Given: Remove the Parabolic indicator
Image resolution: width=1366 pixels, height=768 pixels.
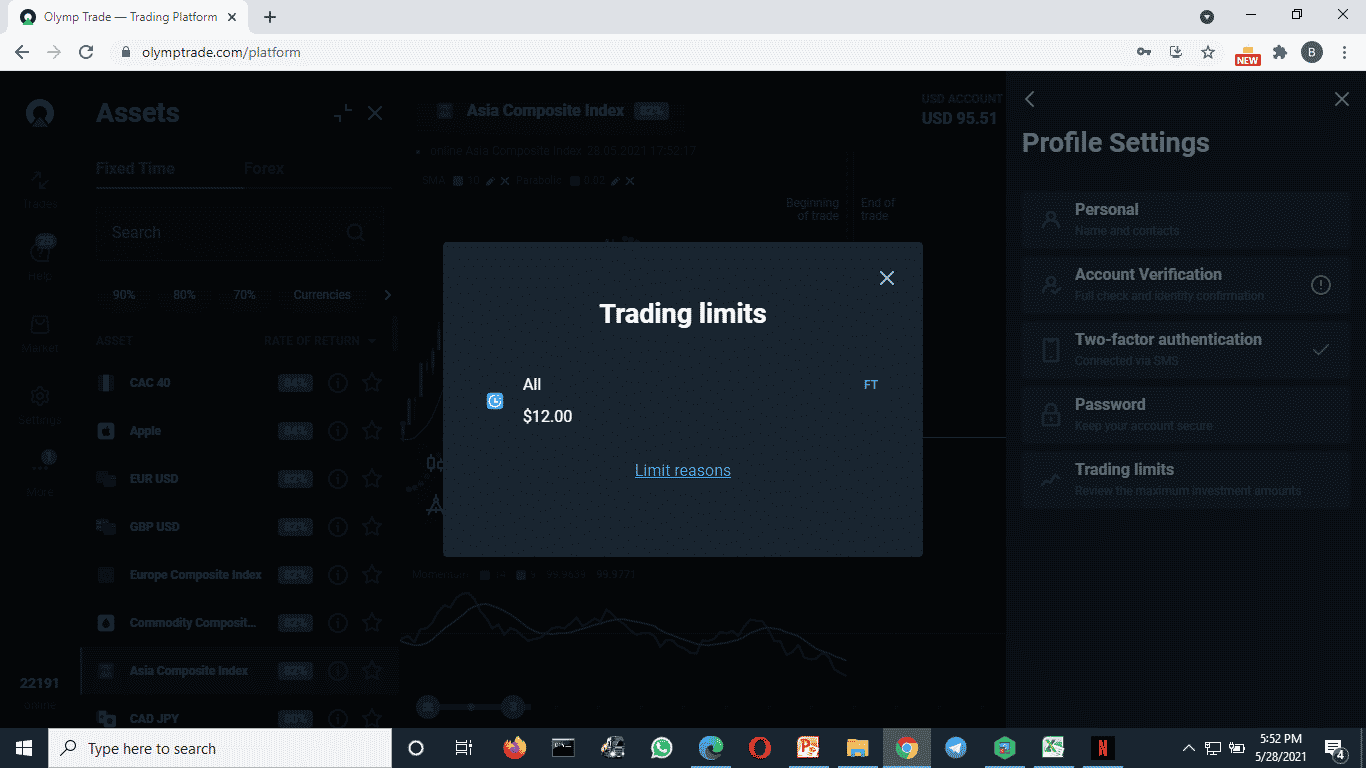Looking at the screenshot, I should (630, 181).
